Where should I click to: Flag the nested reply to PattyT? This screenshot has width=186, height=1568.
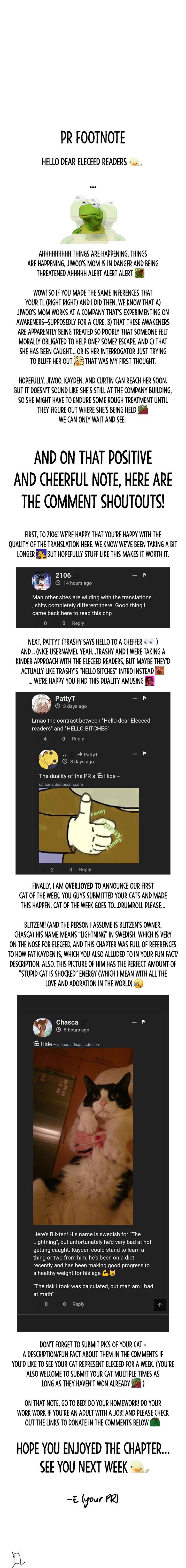click(x=144, y=754)
